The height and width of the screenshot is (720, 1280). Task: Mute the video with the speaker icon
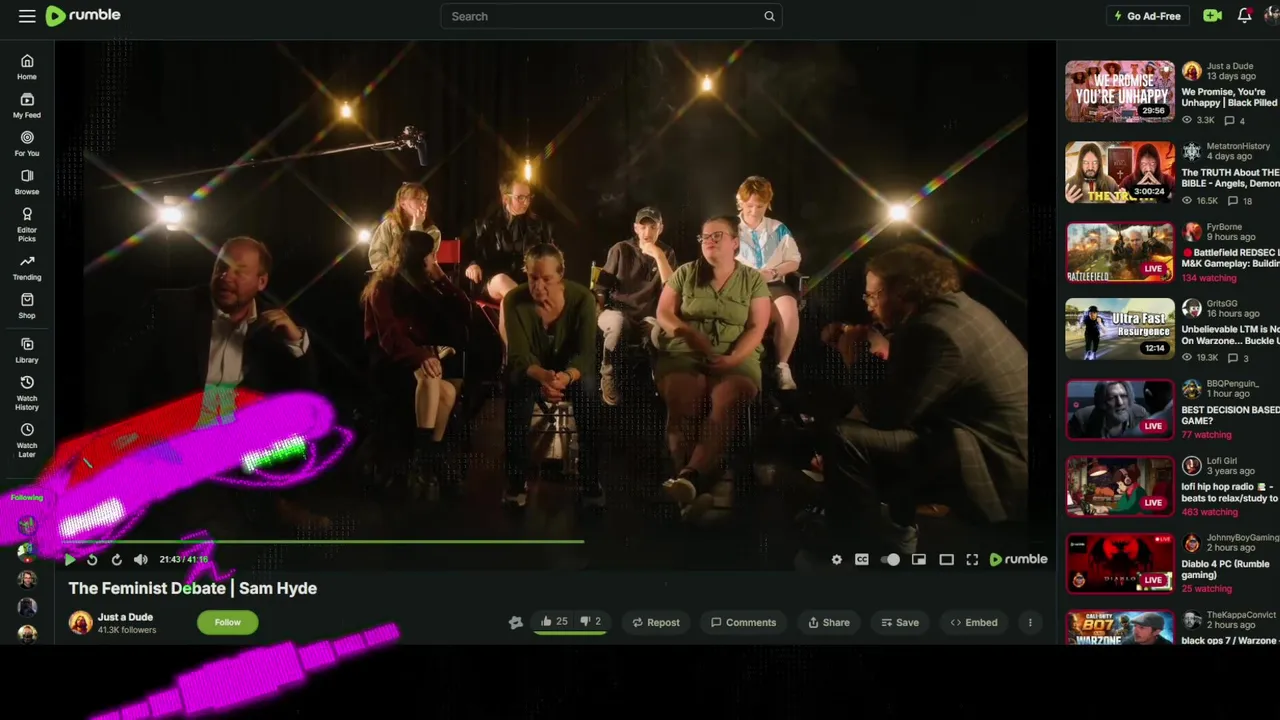tap(141, 560)
